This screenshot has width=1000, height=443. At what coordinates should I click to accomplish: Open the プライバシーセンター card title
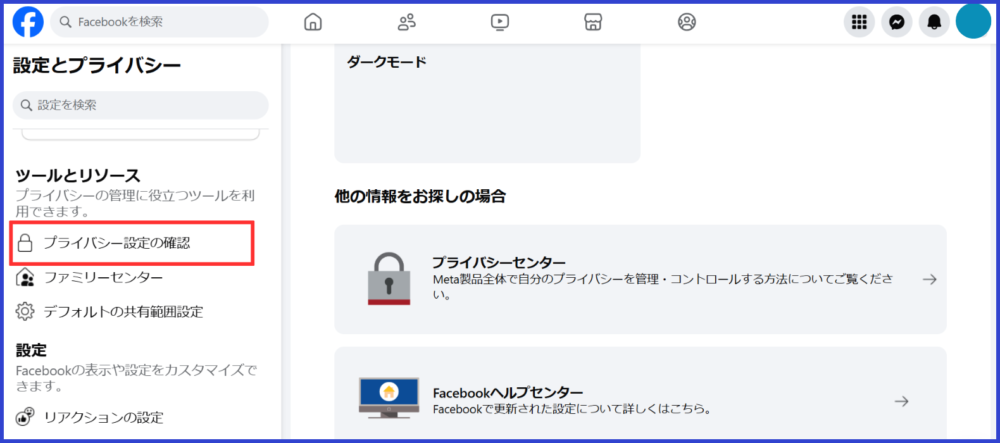click(499, 263)
